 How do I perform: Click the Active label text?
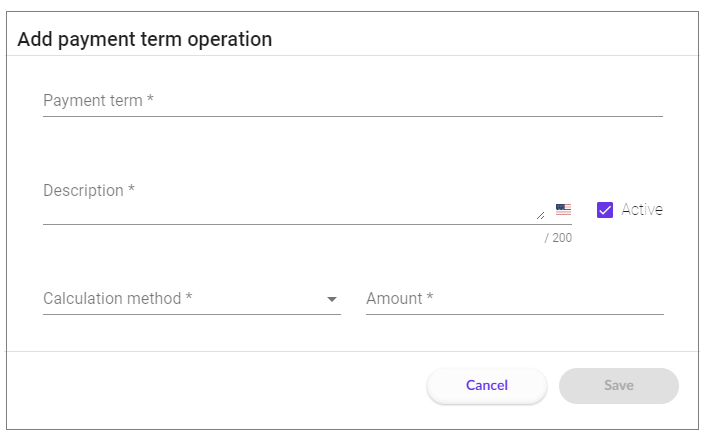coord(641,210)
